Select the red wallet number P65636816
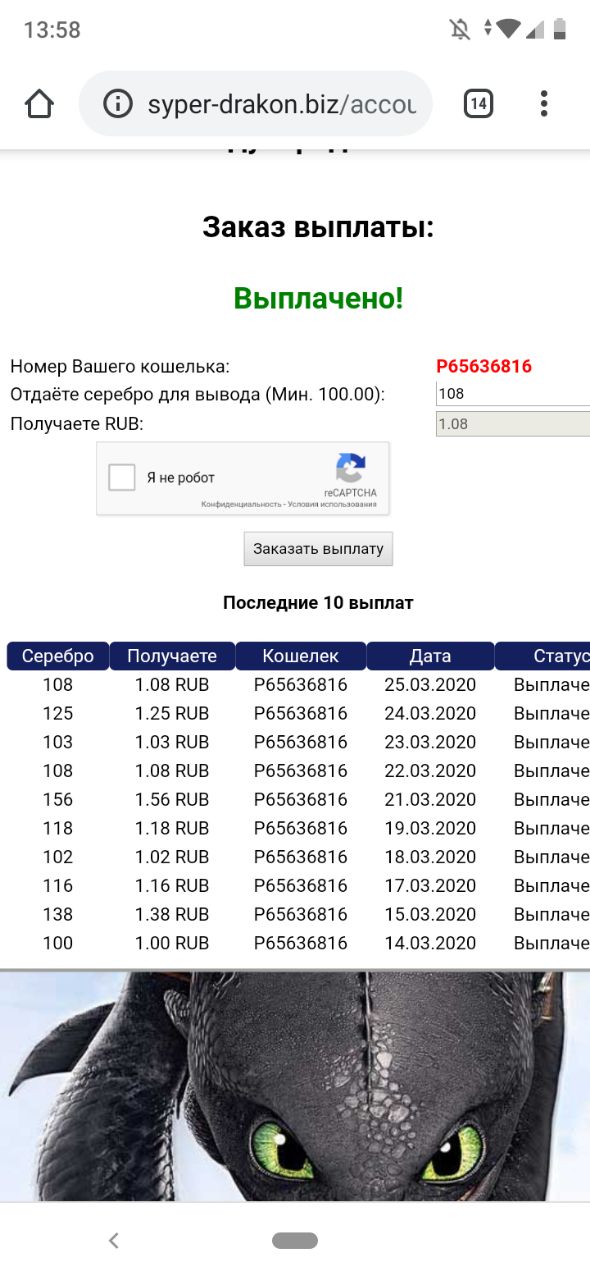 coord(484,366)
